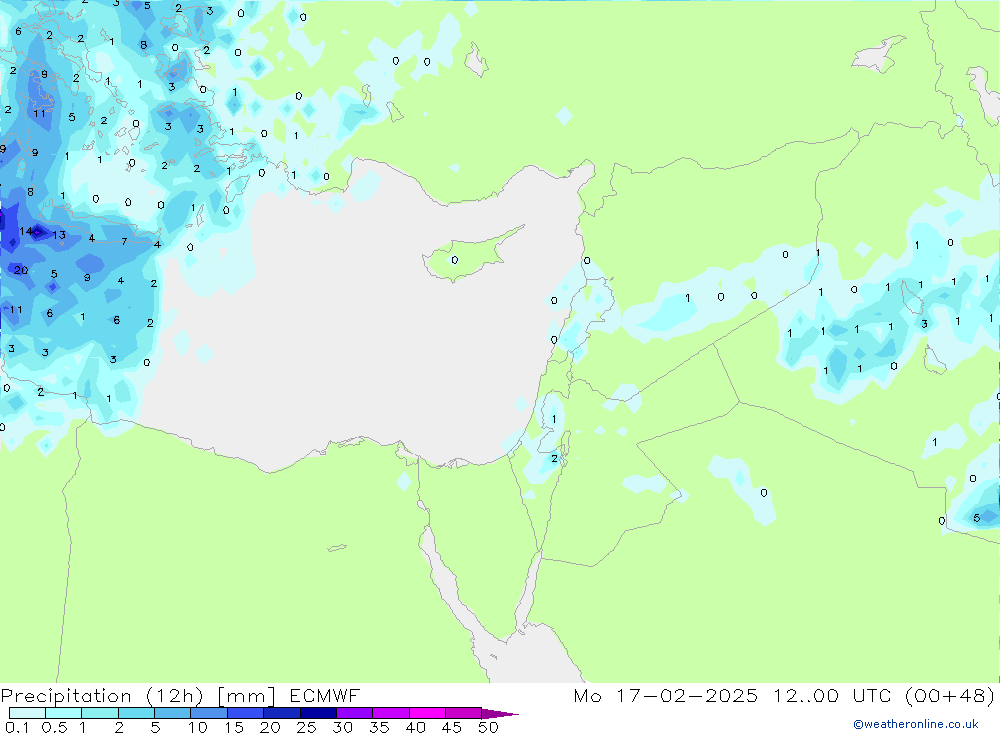Click the '20' precipitation value on the map
1000x733 pixels.
pos(21,270)
